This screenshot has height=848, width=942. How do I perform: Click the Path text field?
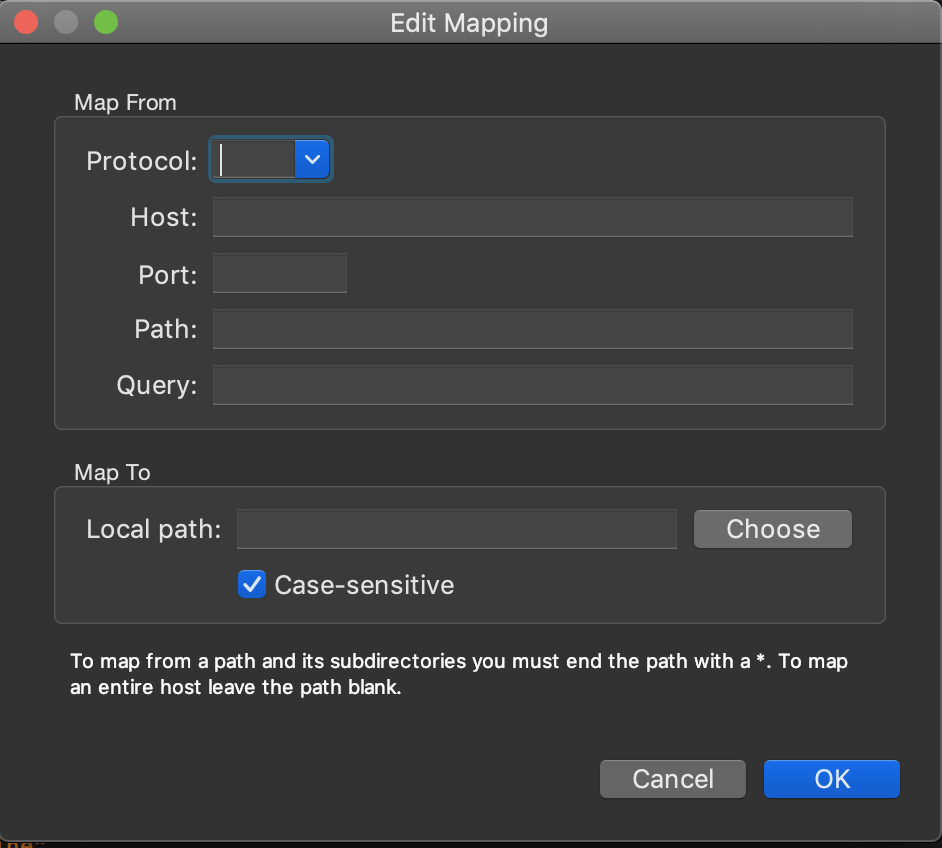(532, 329)
